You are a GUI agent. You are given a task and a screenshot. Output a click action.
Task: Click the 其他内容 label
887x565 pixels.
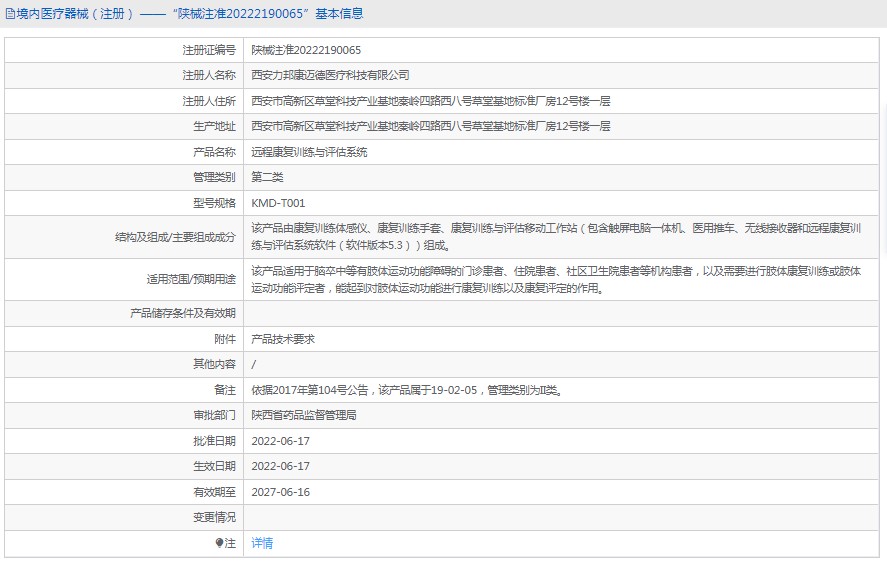pos(214,364)
